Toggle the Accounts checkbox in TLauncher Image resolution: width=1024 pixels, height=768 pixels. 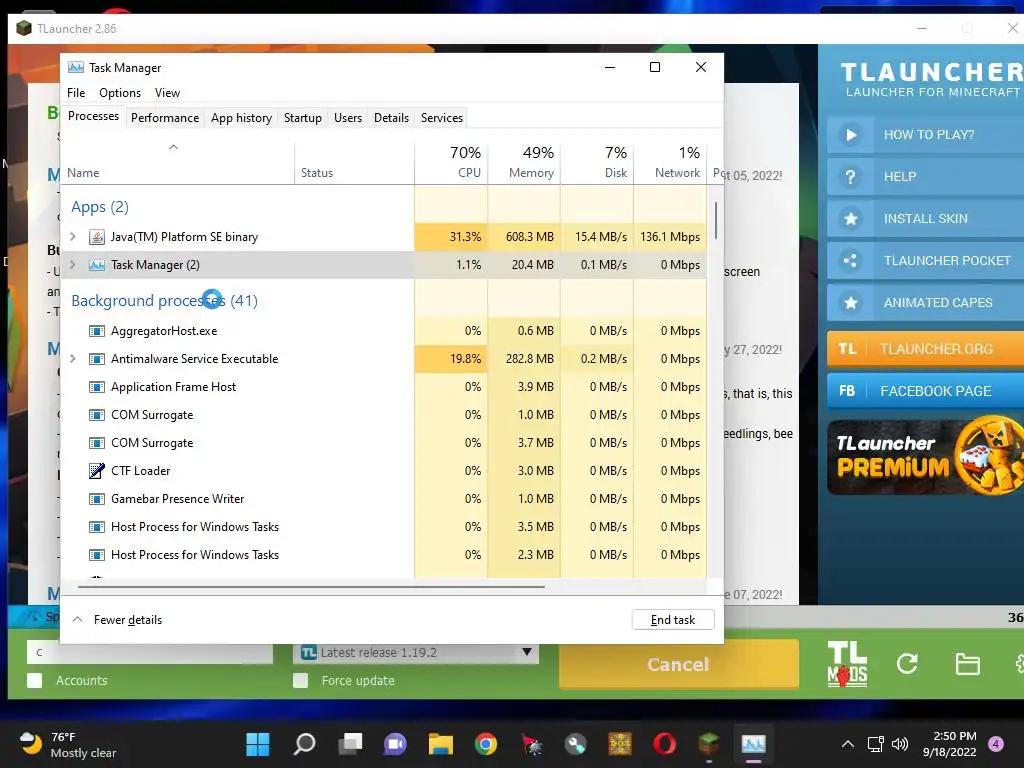(35, 680)
